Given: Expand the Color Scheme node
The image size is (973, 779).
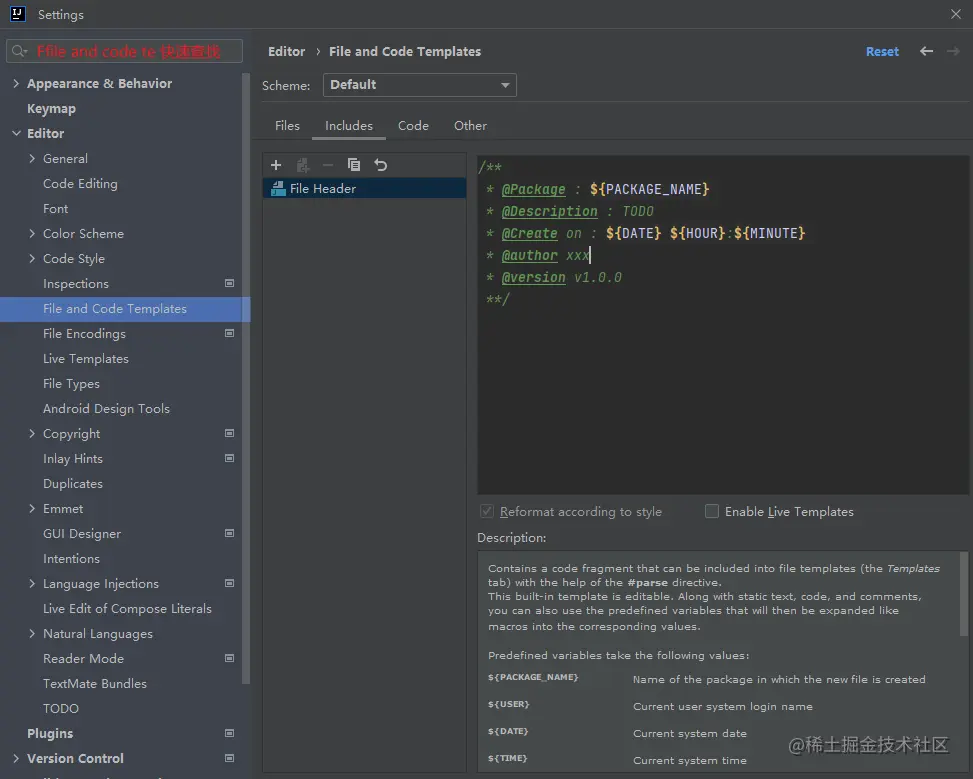Looking at the screenshot, I should point(32,233).
